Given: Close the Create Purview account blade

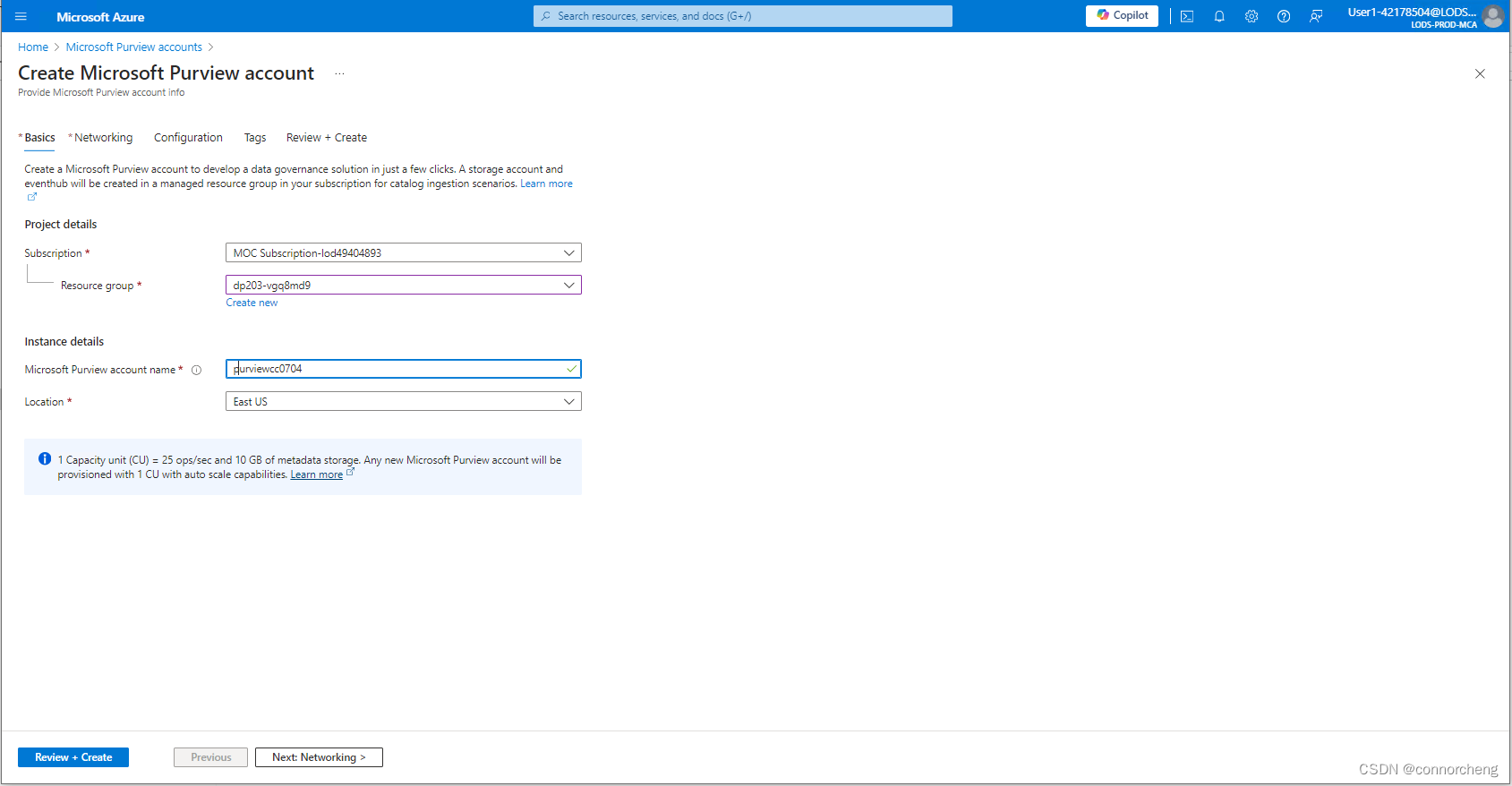Looking at the screenshot, I should [1480, 73].
